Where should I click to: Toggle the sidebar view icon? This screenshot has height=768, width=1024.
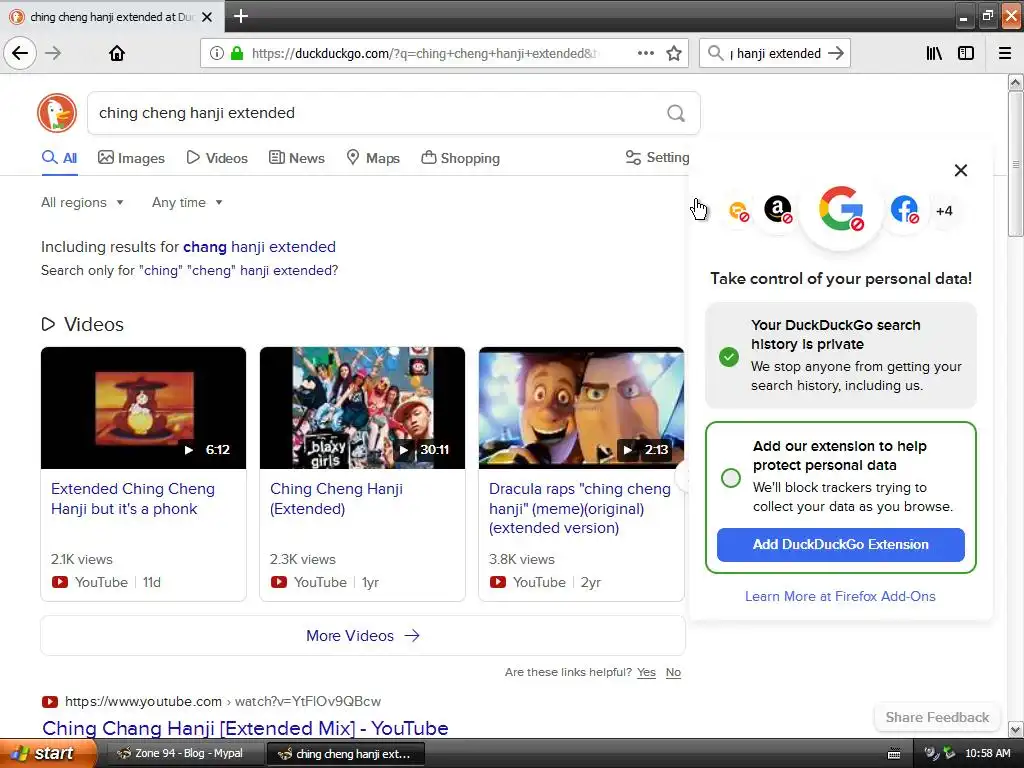pos(966,53)
